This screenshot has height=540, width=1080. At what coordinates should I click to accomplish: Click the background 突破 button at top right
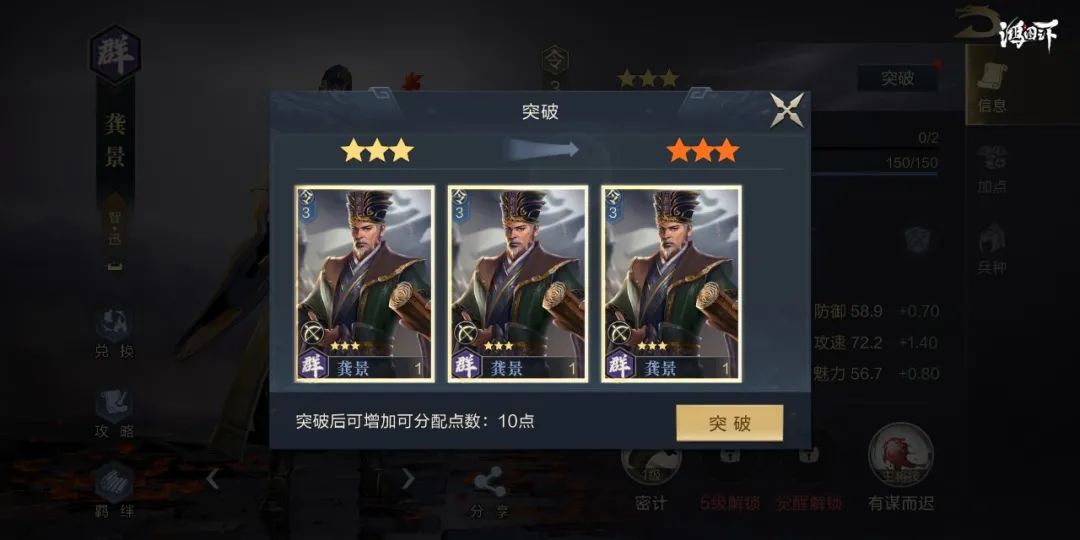(897, 78)
